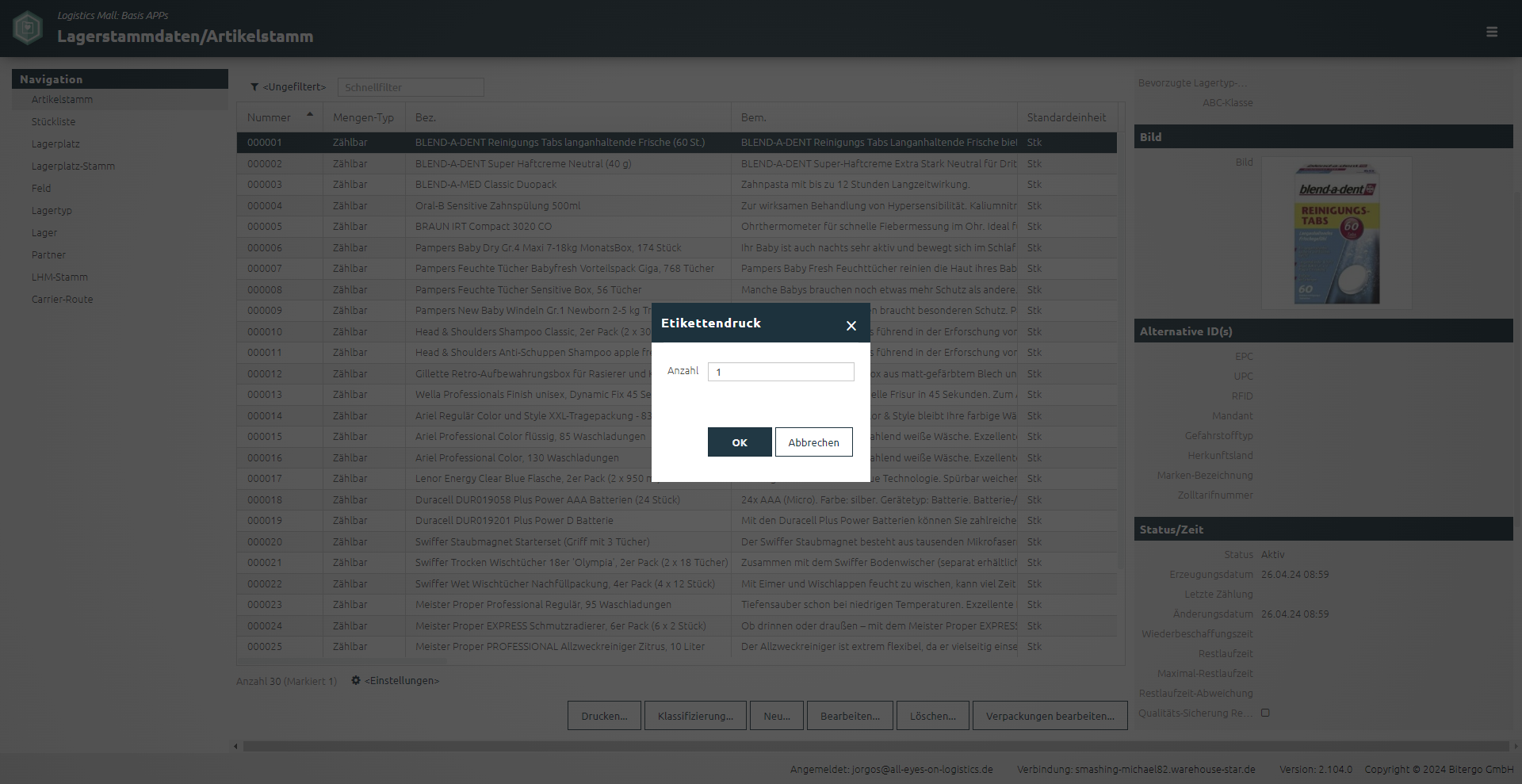
Task: Select Duracell DUR019058 AAA Batterien row
Action: click(677, 500)
